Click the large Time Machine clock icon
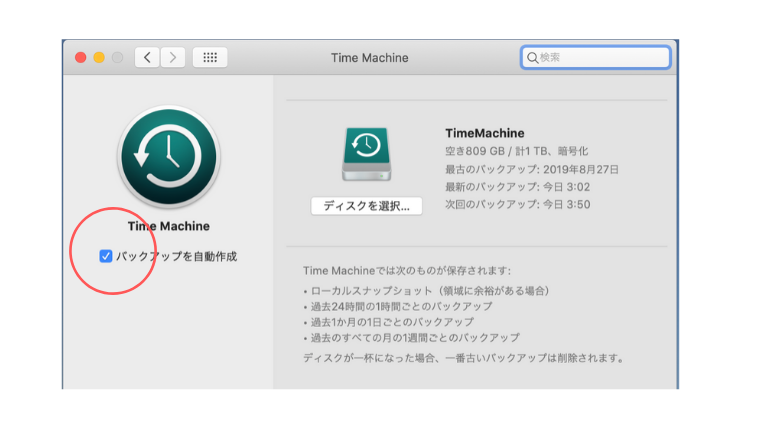 (x=169, y=157)
